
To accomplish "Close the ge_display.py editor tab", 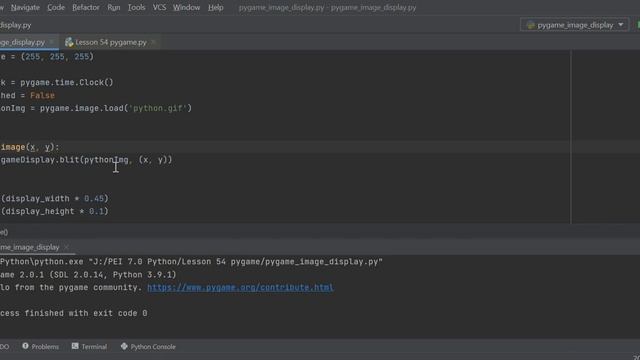I will 51,42.
